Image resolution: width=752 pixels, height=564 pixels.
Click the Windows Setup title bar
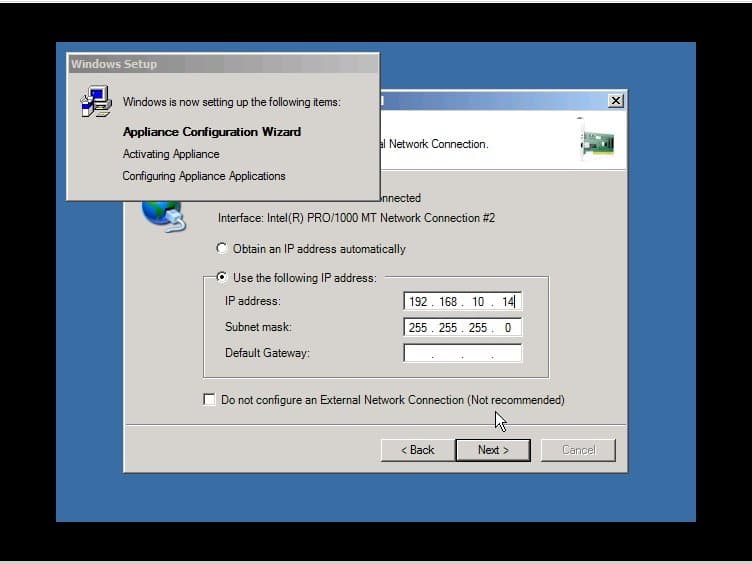click(x=223, y=64)
